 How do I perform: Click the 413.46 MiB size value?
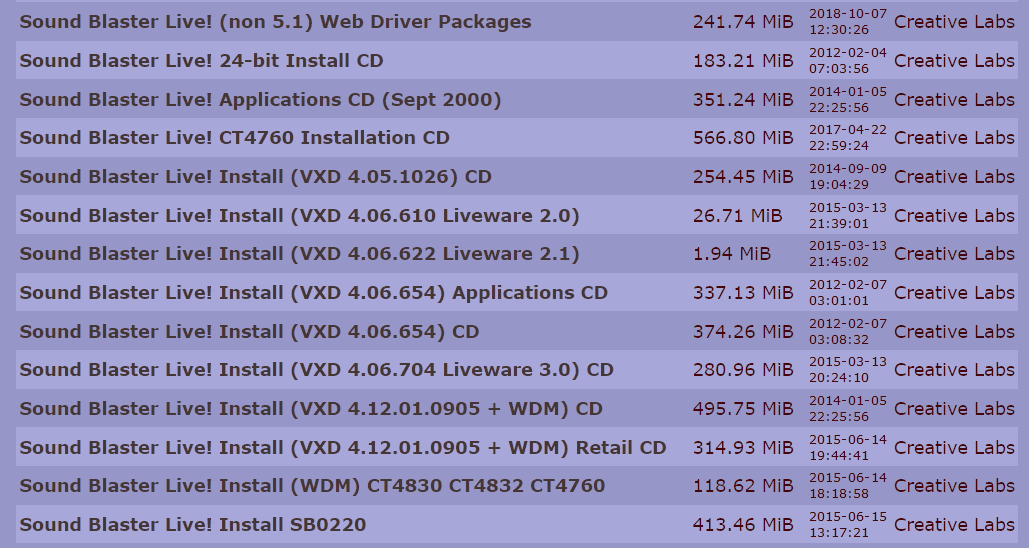click(x=743, y=524)
